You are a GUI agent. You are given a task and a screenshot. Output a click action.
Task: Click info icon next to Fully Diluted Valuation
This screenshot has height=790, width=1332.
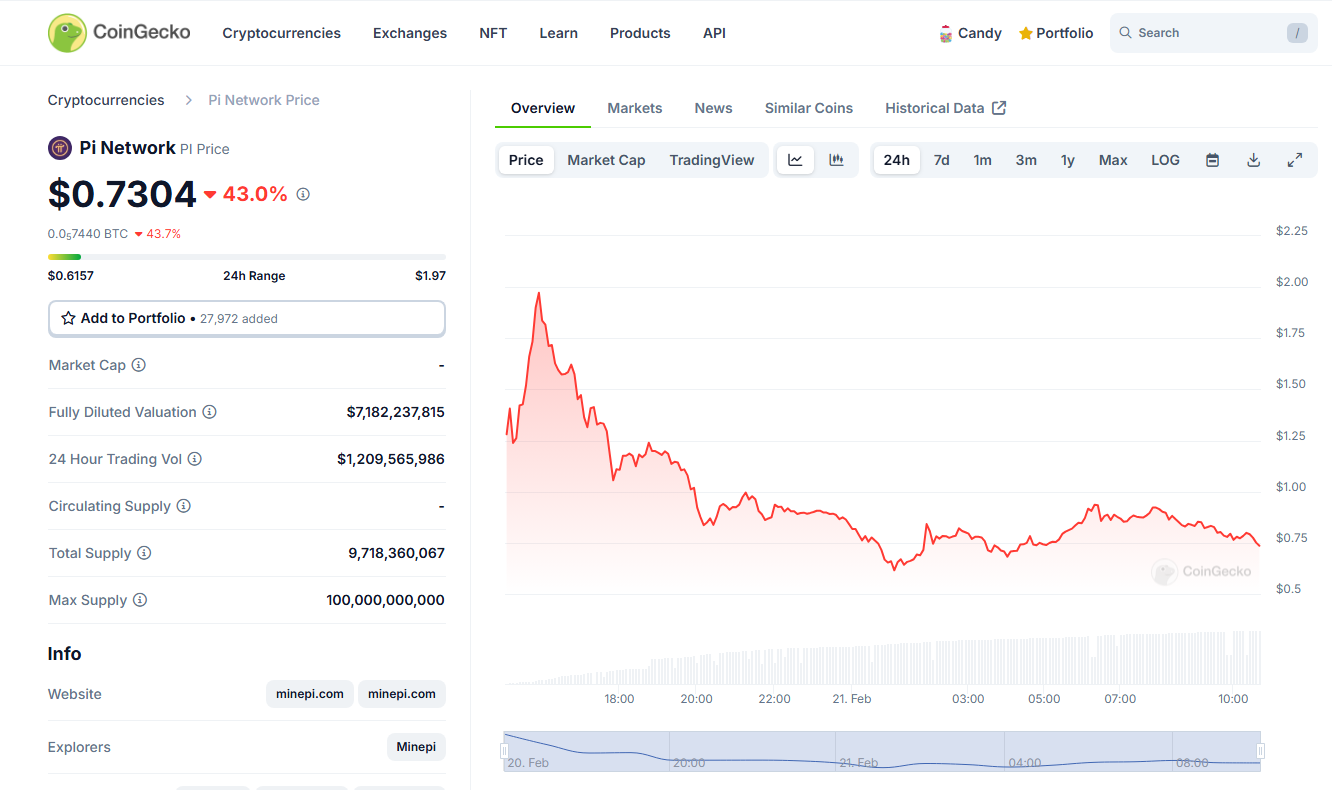coord(209,412)
